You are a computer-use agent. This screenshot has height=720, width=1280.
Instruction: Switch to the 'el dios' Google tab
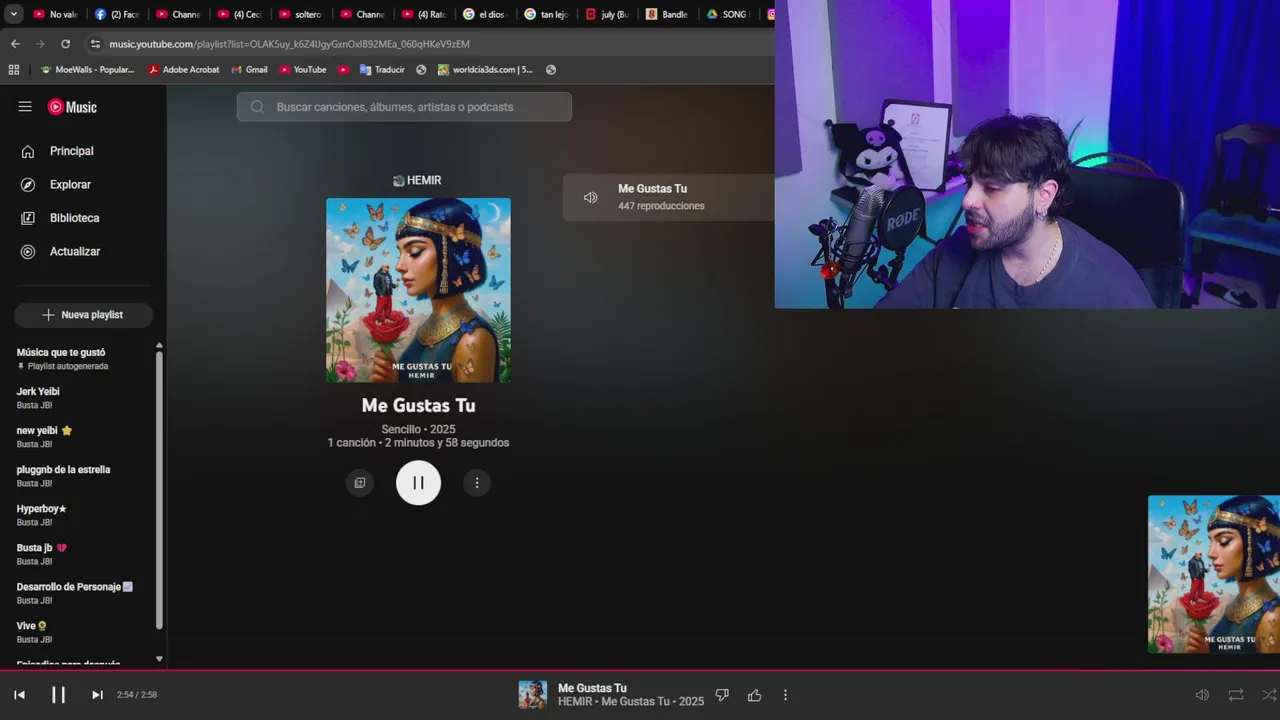[x=485, y=14]
